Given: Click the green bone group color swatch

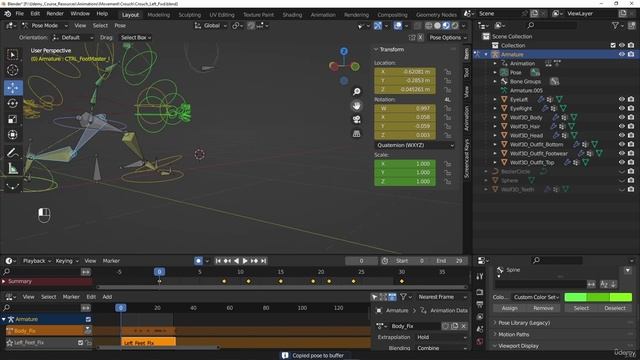Looking at the screenshot, I should (x=598, y=297).
